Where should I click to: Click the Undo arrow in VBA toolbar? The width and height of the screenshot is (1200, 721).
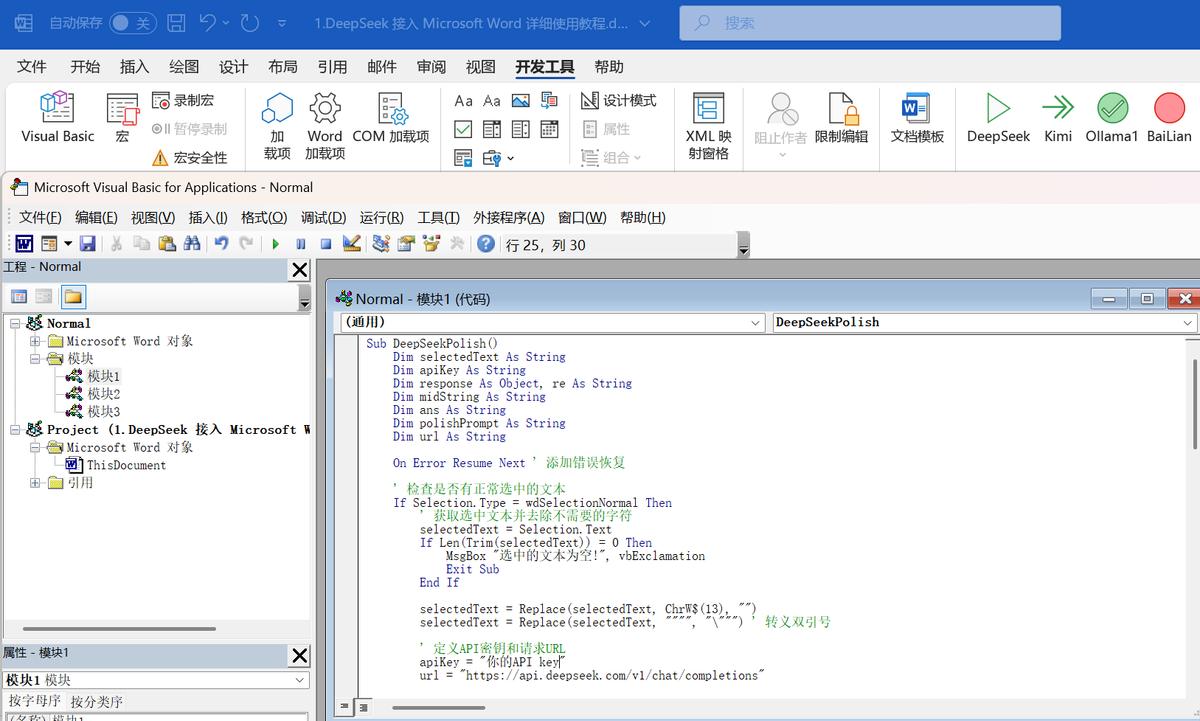coord(221,244)
